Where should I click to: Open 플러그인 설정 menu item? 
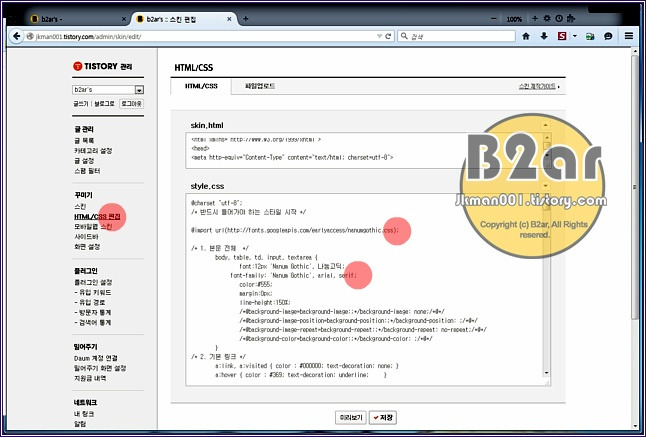click(x=93, y=282)
